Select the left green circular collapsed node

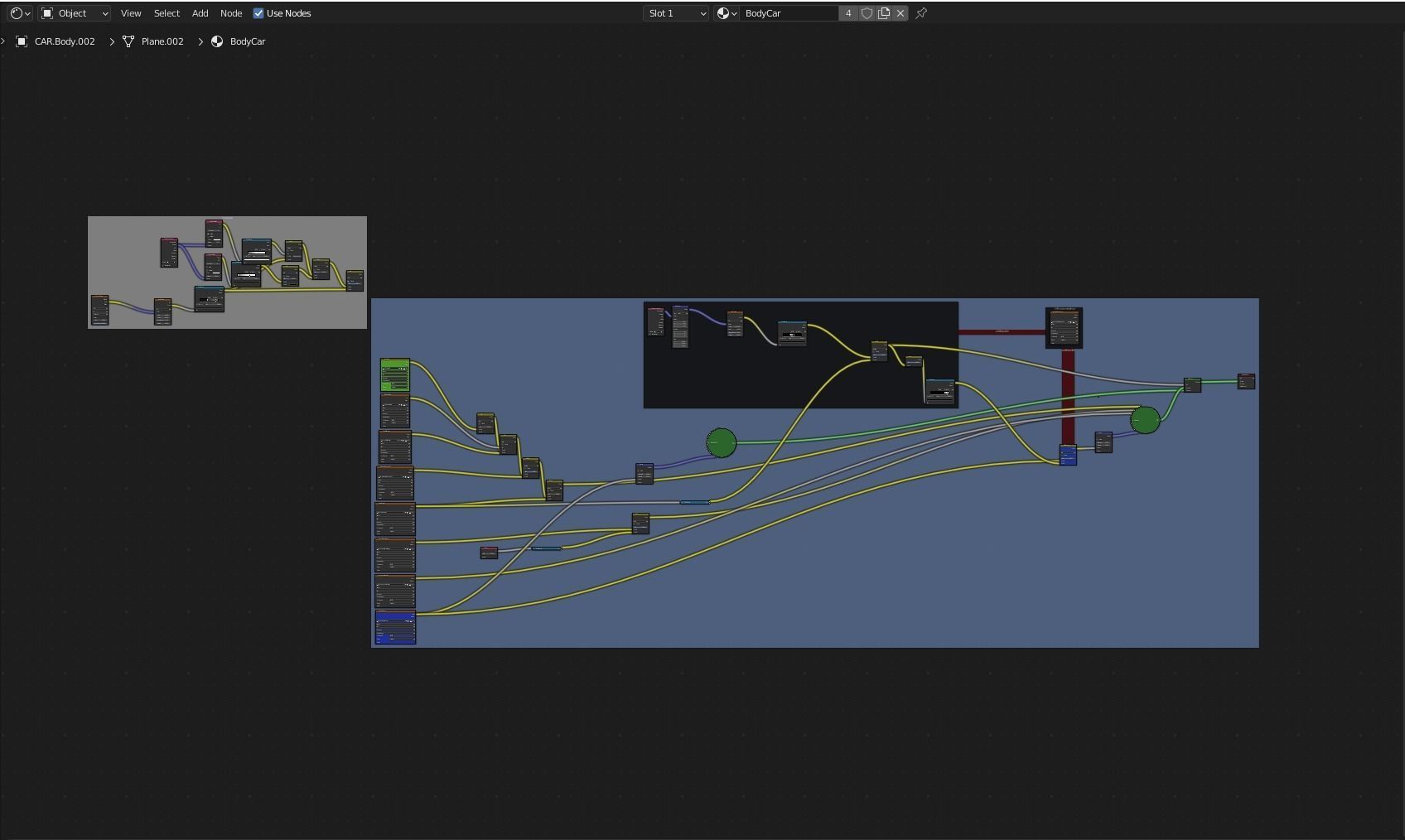point(722,443)
